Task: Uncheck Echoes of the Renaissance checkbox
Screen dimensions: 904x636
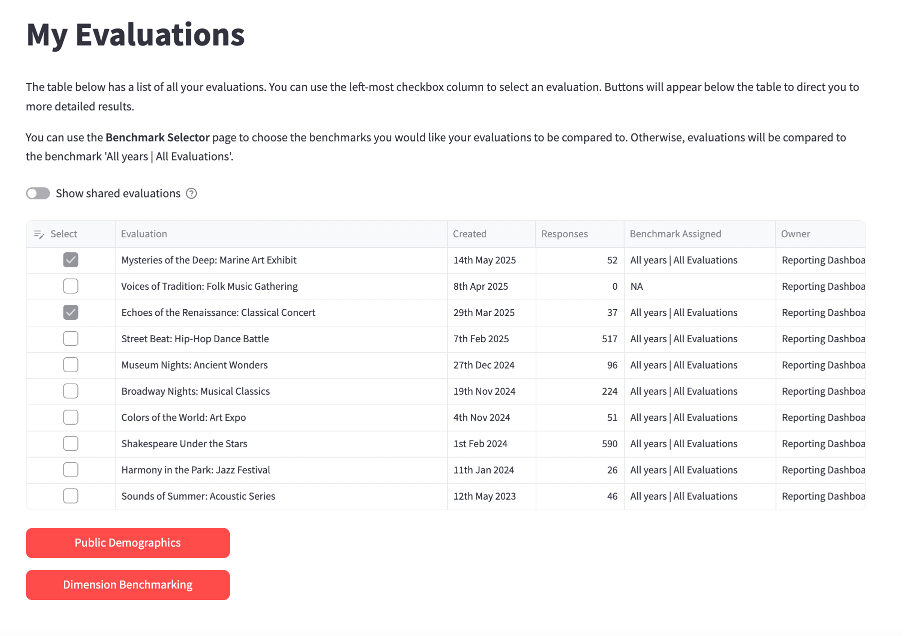Action: point(71,313)
